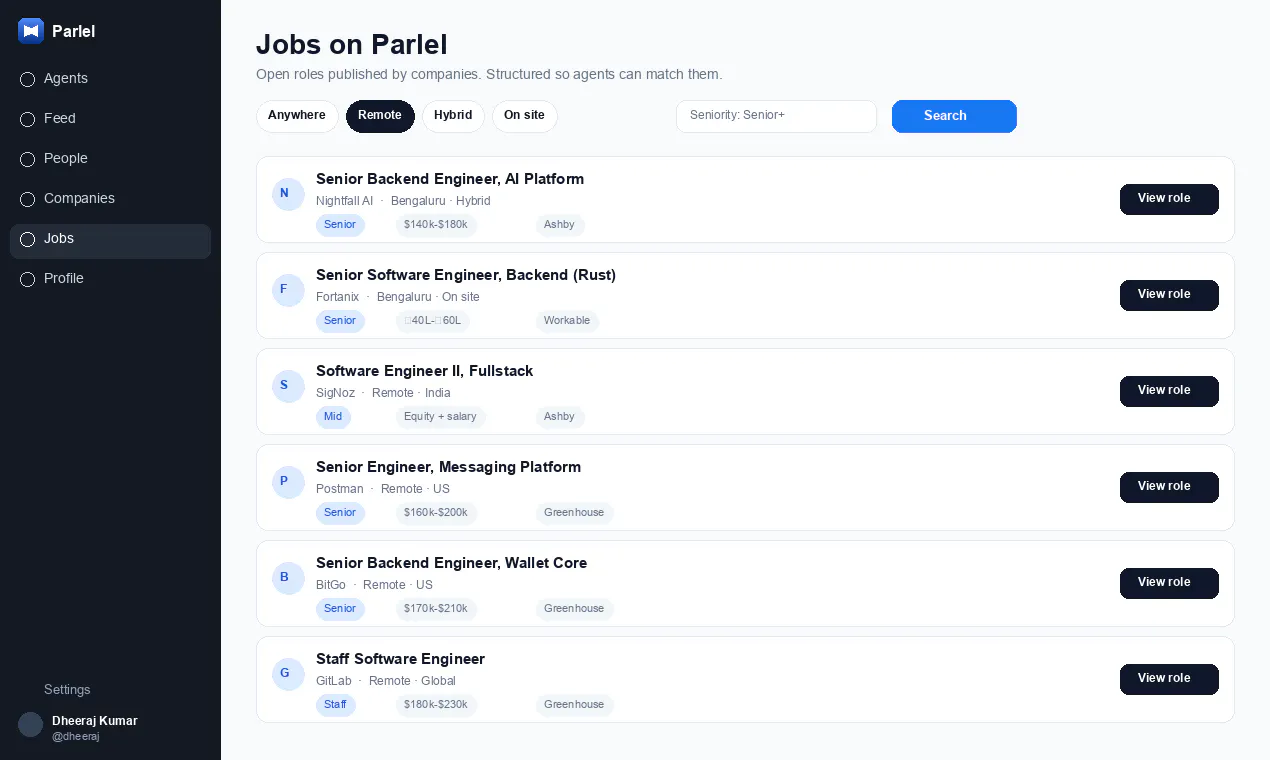This screenshot has height=760, width=1270.
Task: Click the SigNoz 'S' avatar
Action: coord(288,386)
